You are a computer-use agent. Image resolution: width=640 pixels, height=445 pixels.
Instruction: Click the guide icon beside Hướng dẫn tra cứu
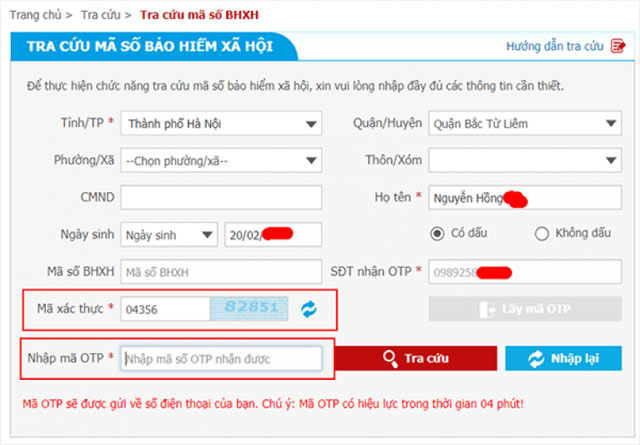[x=618, y=46]
